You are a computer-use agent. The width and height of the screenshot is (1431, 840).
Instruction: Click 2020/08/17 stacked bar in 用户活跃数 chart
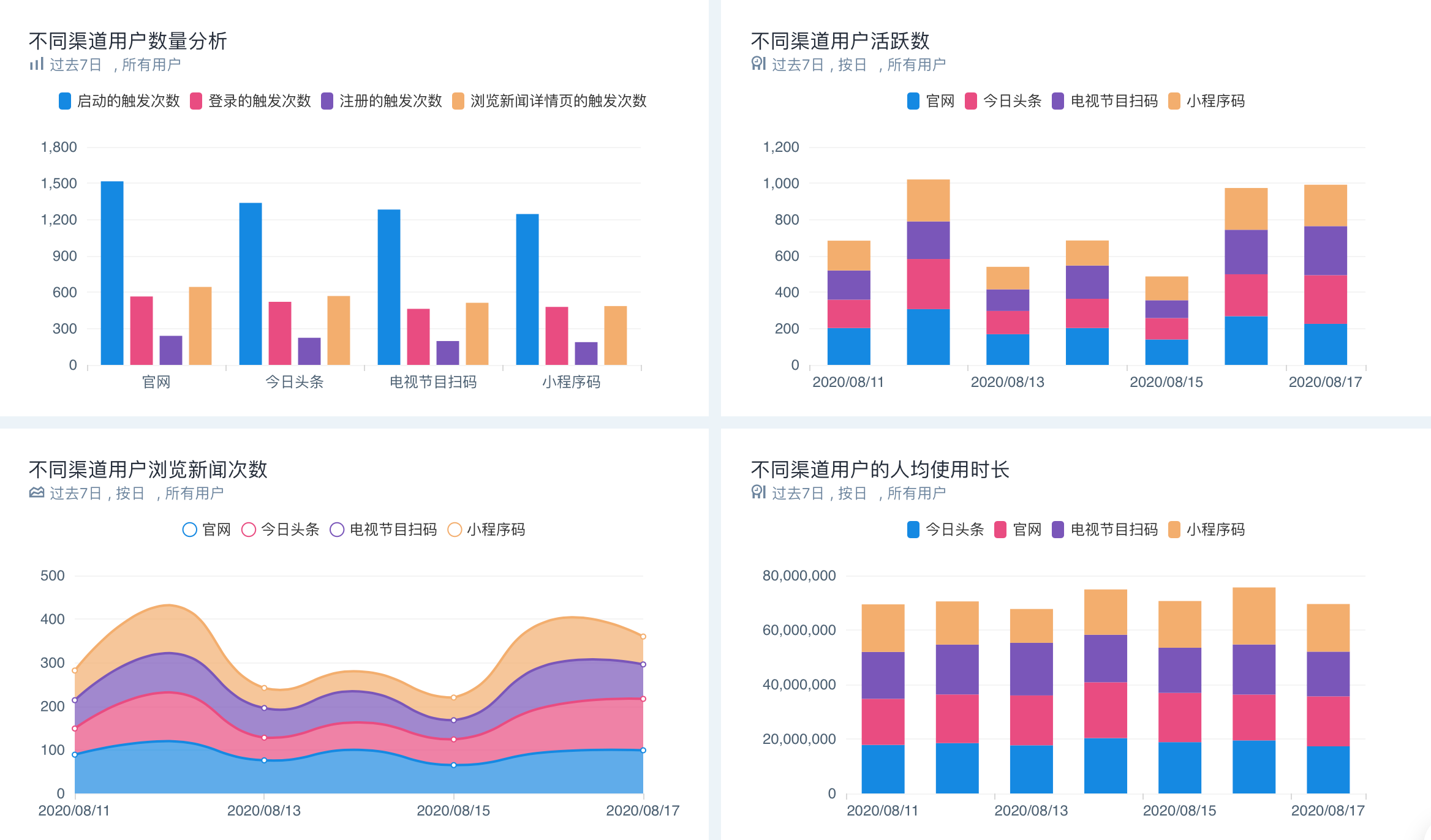tap(1326, 275)
